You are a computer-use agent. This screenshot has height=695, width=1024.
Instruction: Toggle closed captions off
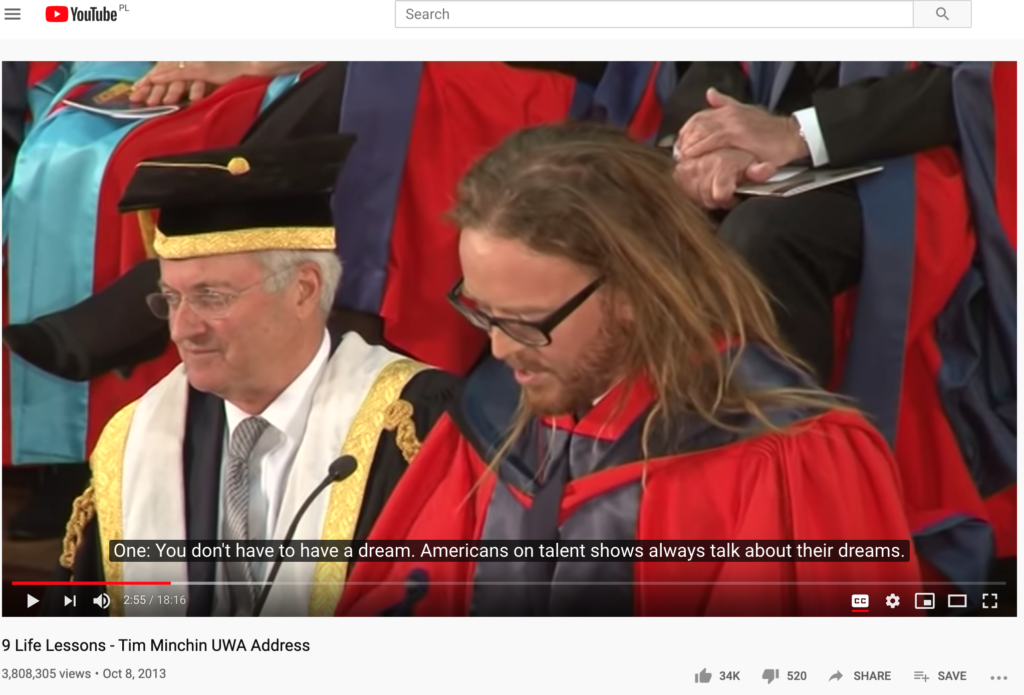[860, 600]
